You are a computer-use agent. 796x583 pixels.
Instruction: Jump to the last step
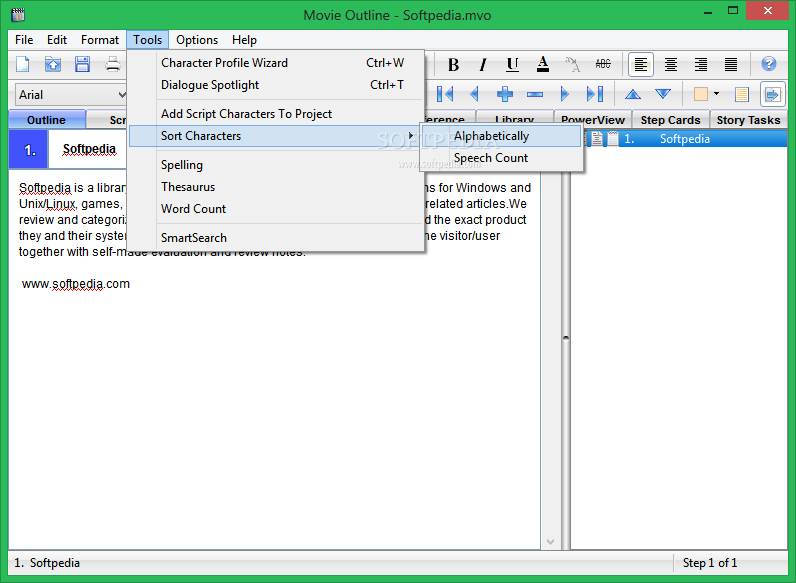[594, 94]
